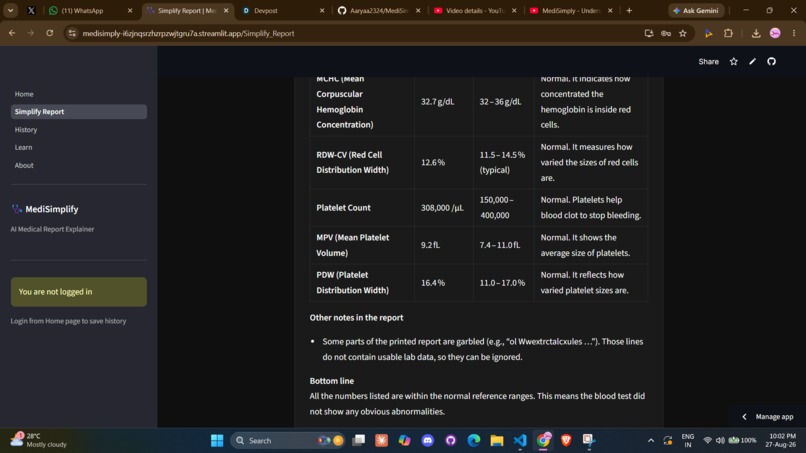Open the X (Twitter) pinned tab
The width and height of the screenshot is (806, 453).
pos(31,10)
